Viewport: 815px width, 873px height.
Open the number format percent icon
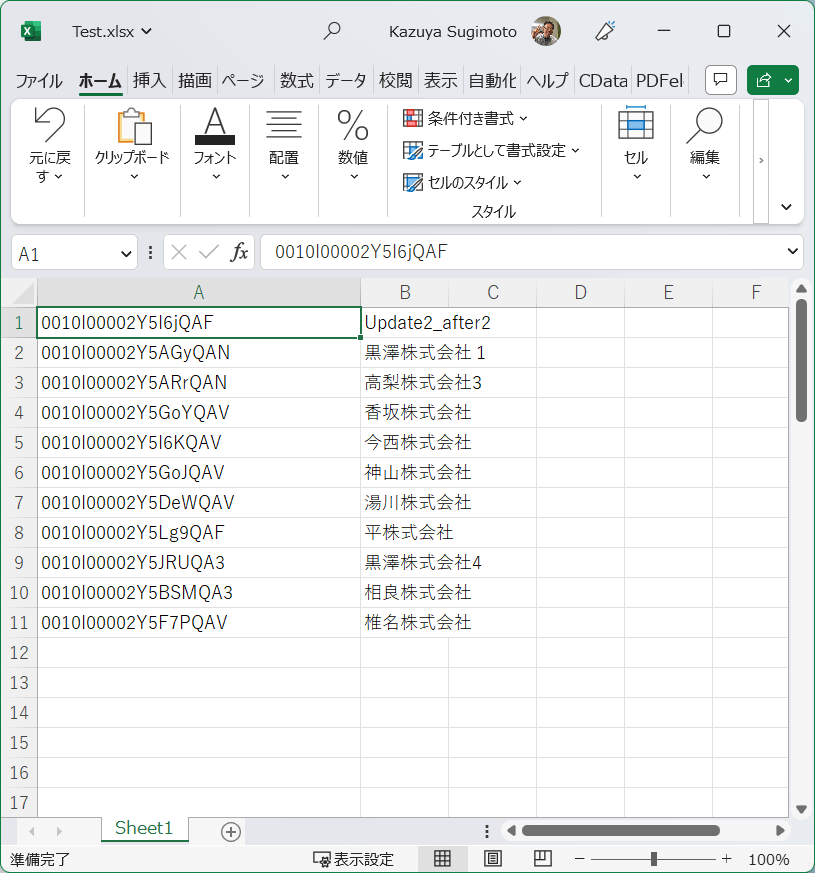(353, 125)
